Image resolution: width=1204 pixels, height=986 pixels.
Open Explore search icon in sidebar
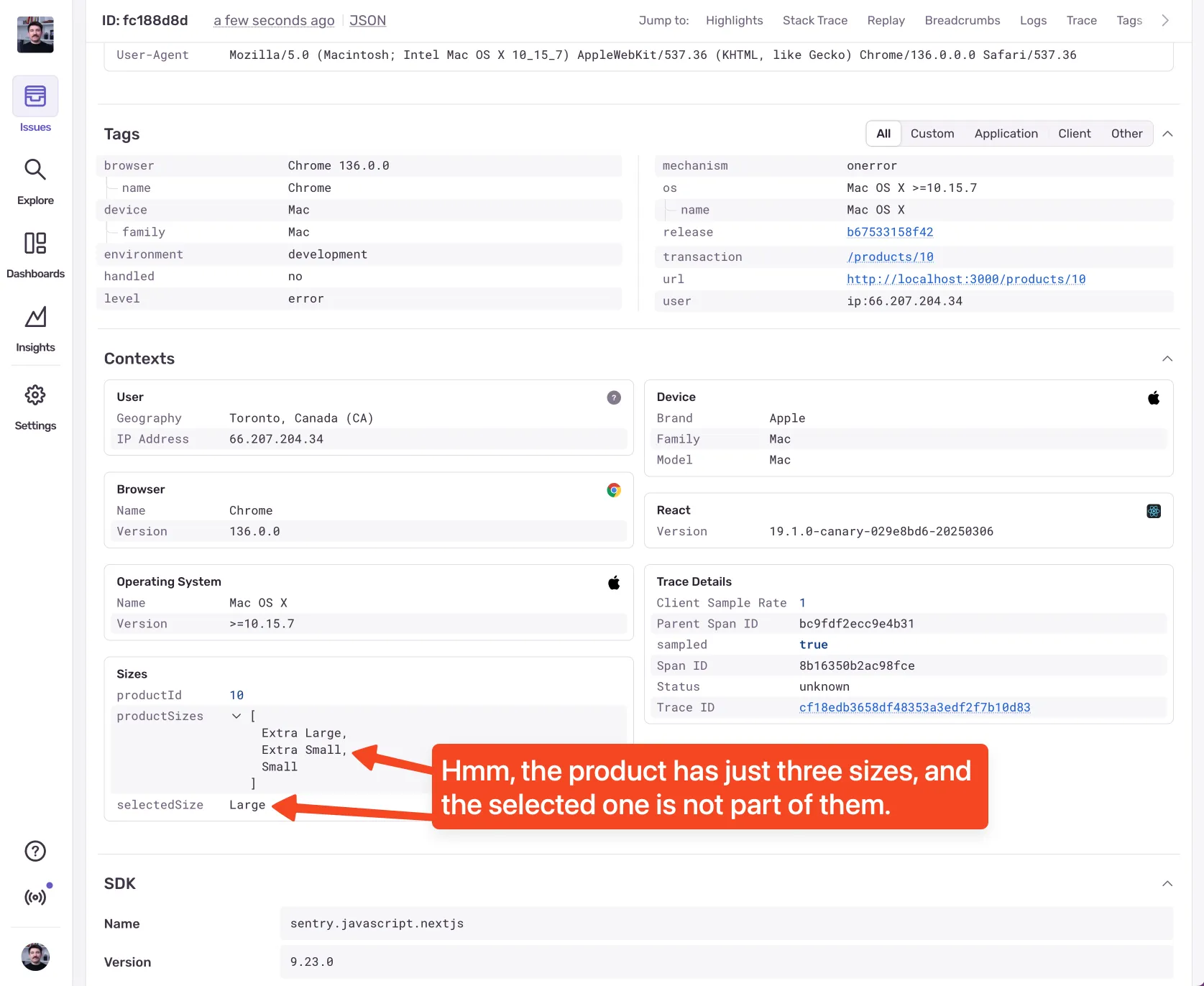35,170
